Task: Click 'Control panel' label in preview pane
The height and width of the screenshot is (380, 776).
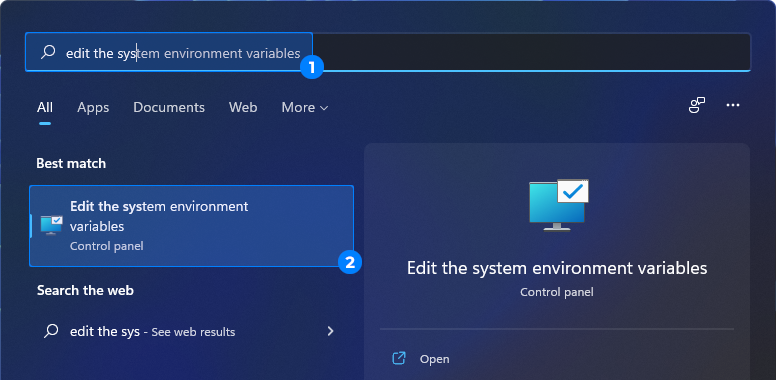Action: pyautogui.click(x=557, y=292)
